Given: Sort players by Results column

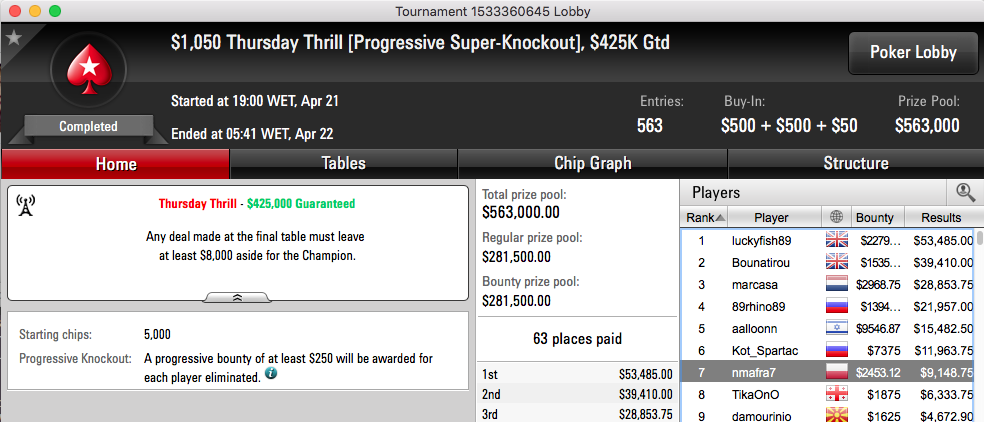Looking at the screenshot, I should pyautogui.click(x=941, y=217).
